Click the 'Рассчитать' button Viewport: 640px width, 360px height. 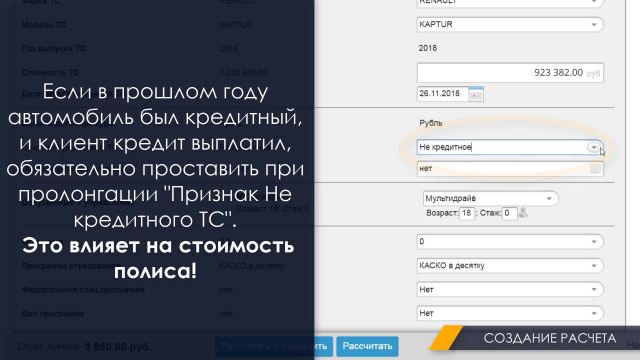pyautogui.click(x=367, y=346)
